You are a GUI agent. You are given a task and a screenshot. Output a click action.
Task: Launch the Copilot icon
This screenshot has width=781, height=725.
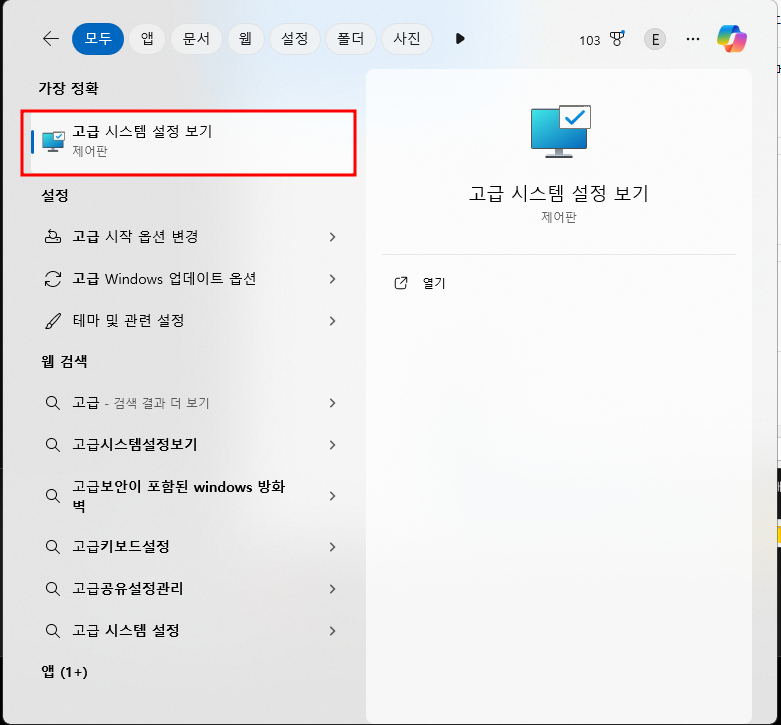[732, 39]
